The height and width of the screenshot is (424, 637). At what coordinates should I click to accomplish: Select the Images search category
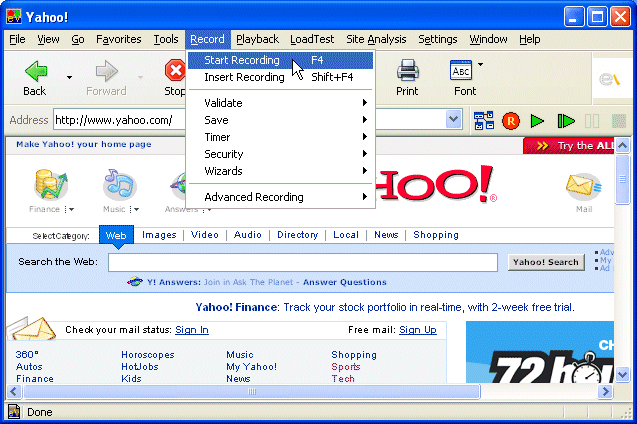coord(159,235)
